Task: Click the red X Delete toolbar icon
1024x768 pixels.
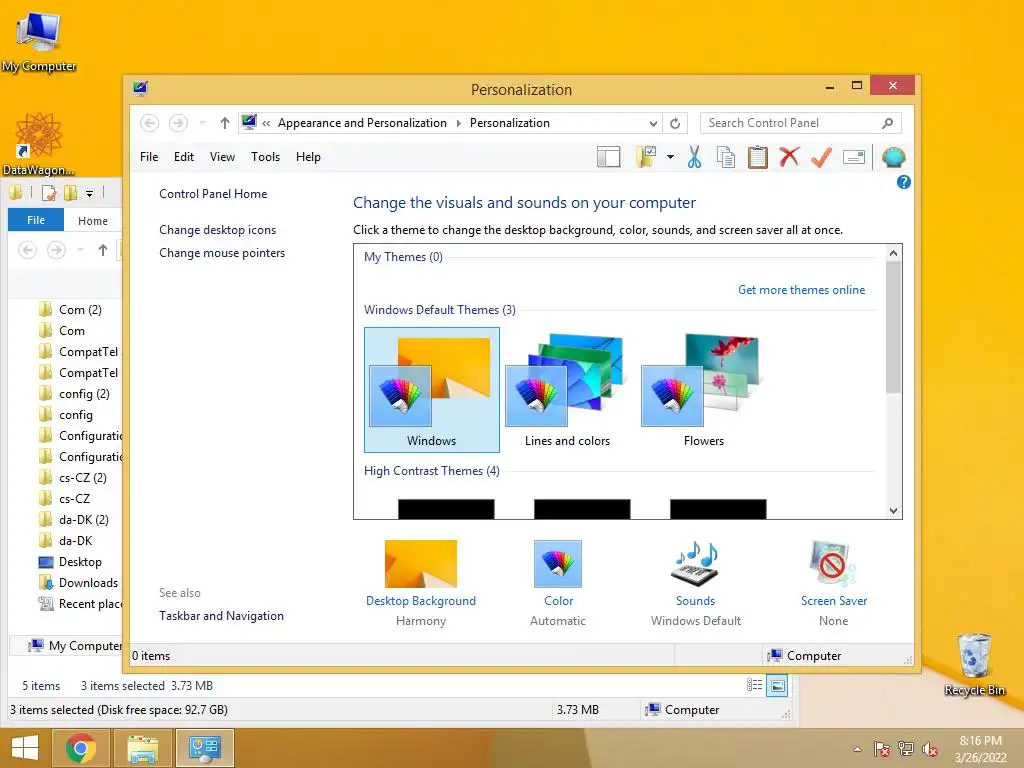Action: [x=789, y=157]
